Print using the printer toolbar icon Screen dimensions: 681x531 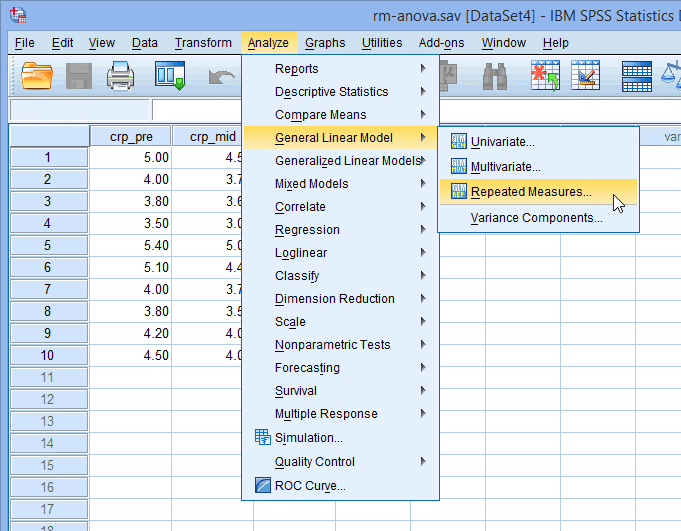pyautogui.click(x=120, y=76)
